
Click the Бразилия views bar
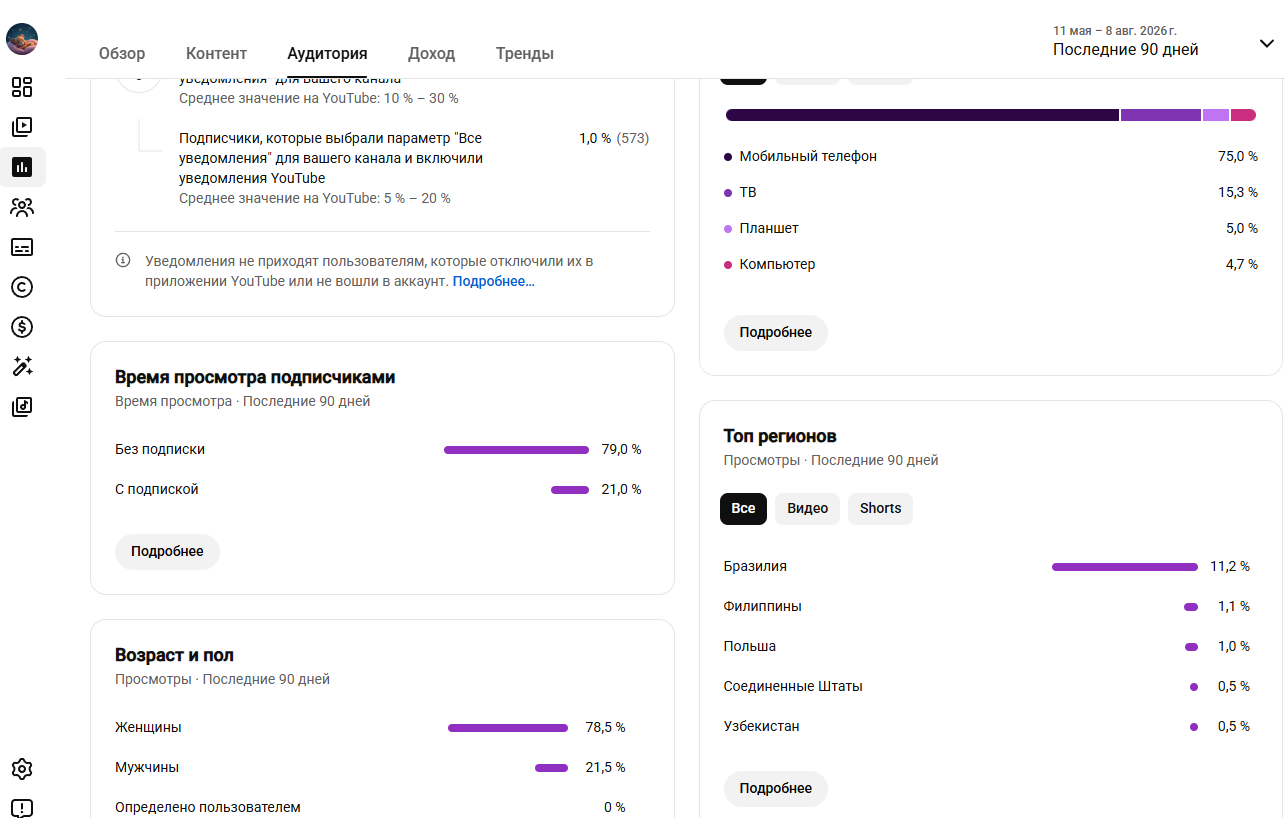click(x=1125, y=567)
